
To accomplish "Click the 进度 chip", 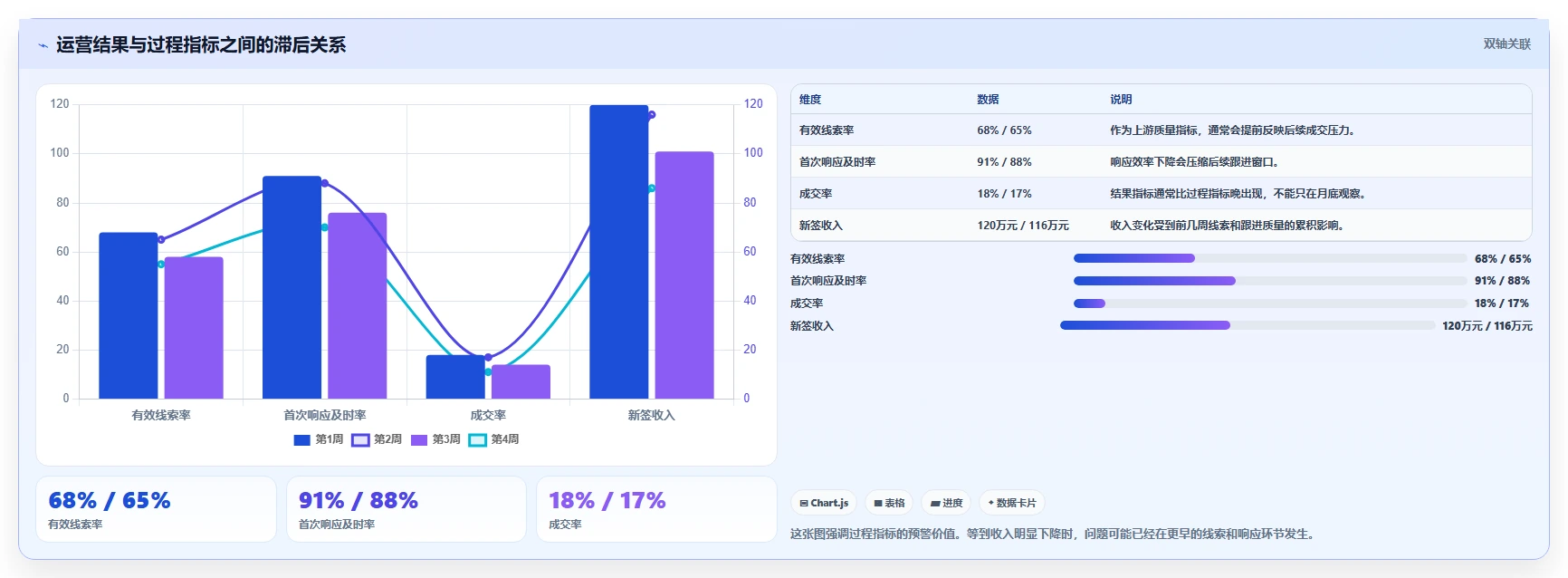I will click(946, 503).
